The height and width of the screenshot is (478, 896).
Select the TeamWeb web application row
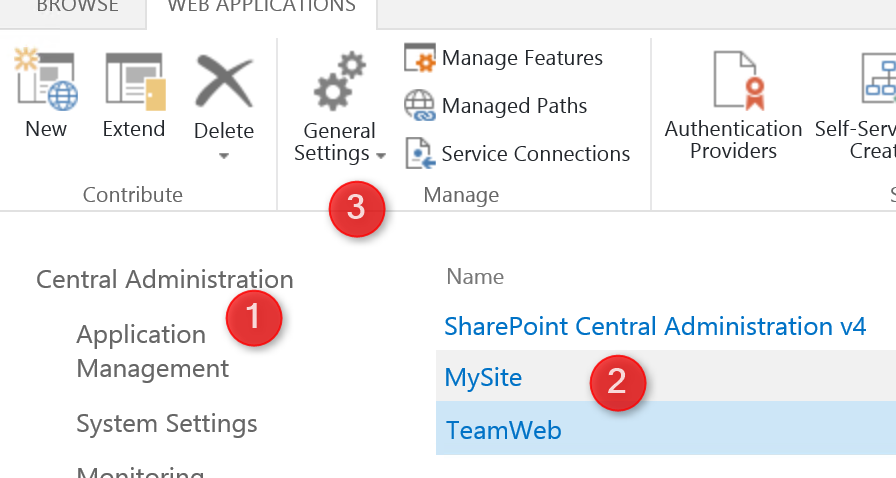pyautogui.click(x=666, y=428)
